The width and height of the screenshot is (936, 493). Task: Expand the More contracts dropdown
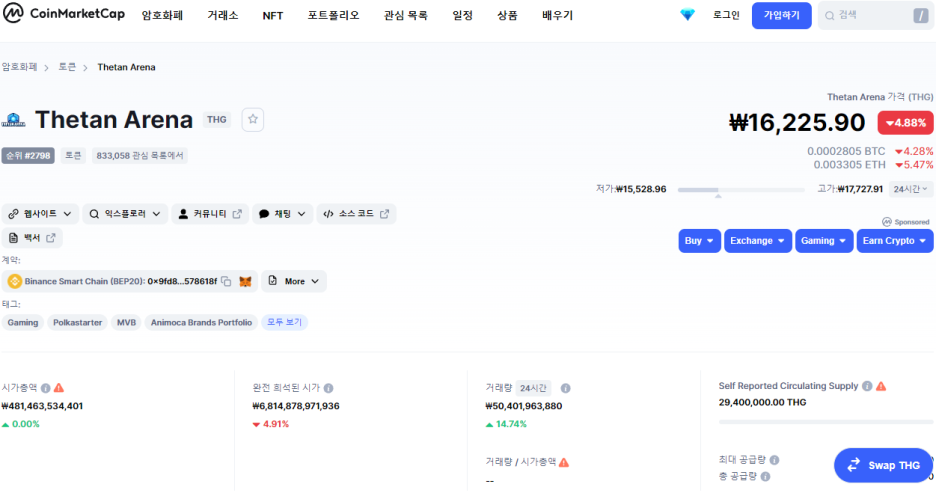click(x=294, y=281)
